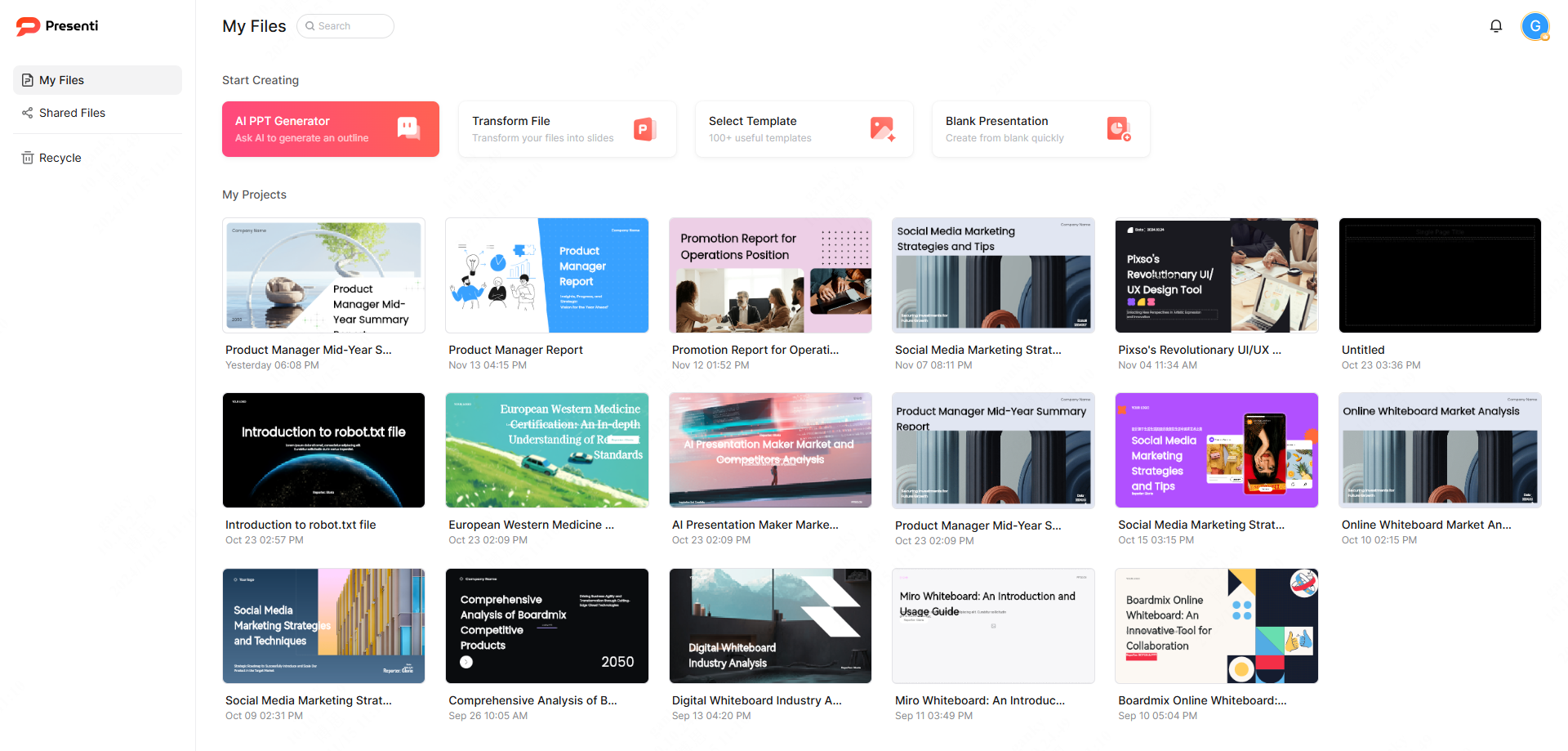
Task: Click the Transform File icon
Action: click(x=645, y=128)
